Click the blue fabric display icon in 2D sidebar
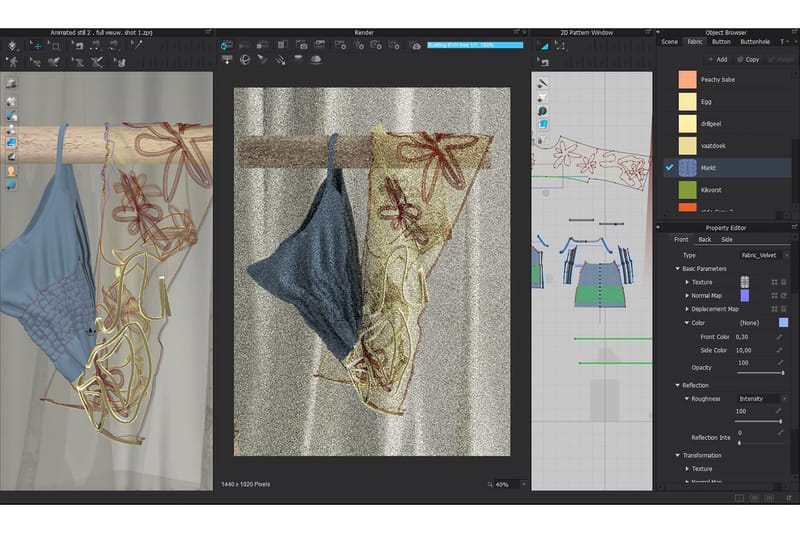Image resolution: width=800 pixels, height=533 pixels. (543, 125)
